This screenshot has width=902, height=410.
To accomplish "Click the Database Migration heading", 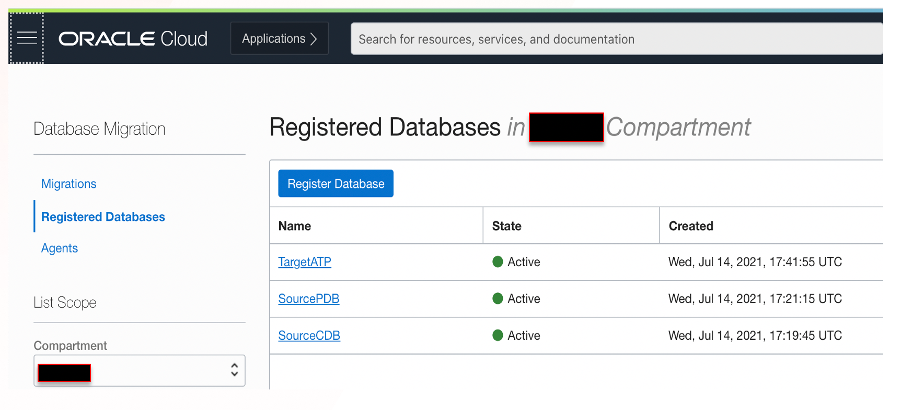I will click(100, 129).
